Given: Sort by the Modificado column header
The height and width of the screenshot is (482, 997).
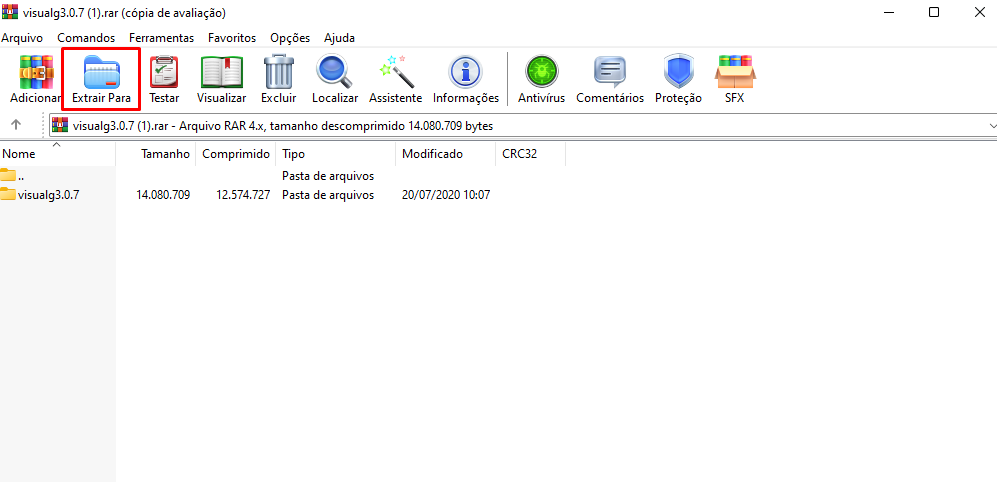Looking at the screenshot, I should [x=446, y=154].
